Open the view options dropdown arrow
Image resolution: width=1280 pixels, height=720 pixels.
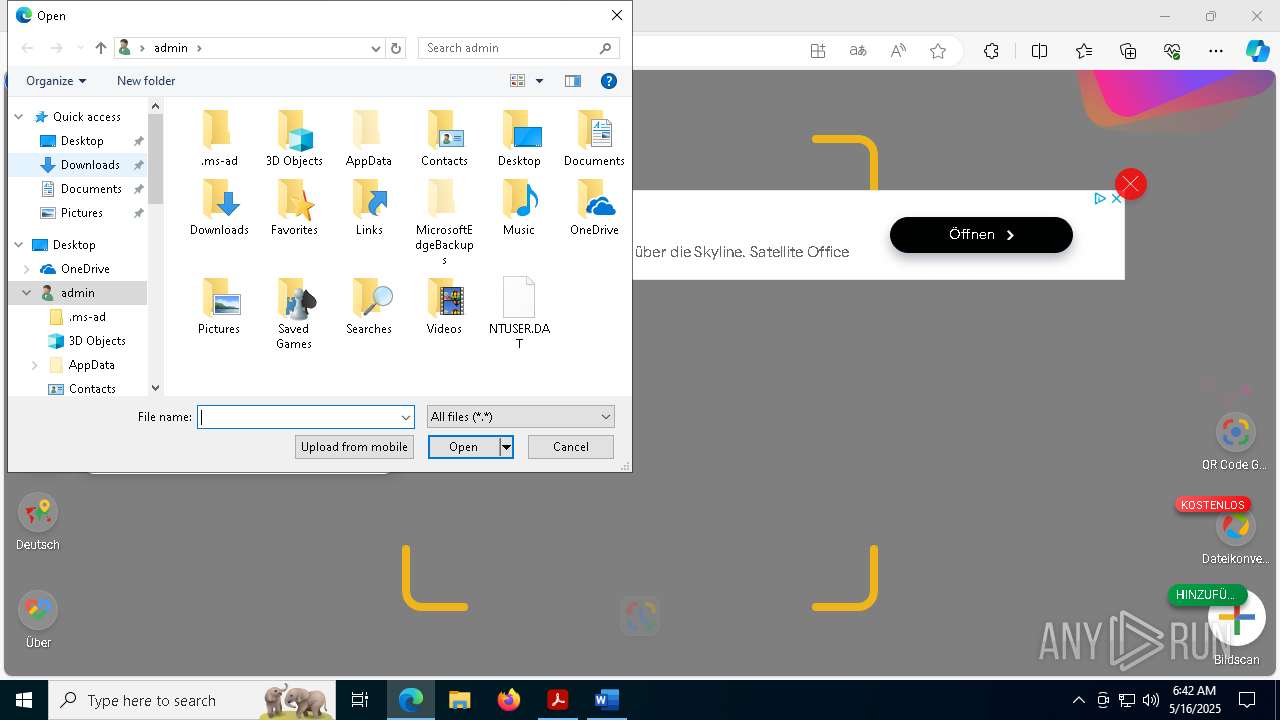(x=539, y=81)
